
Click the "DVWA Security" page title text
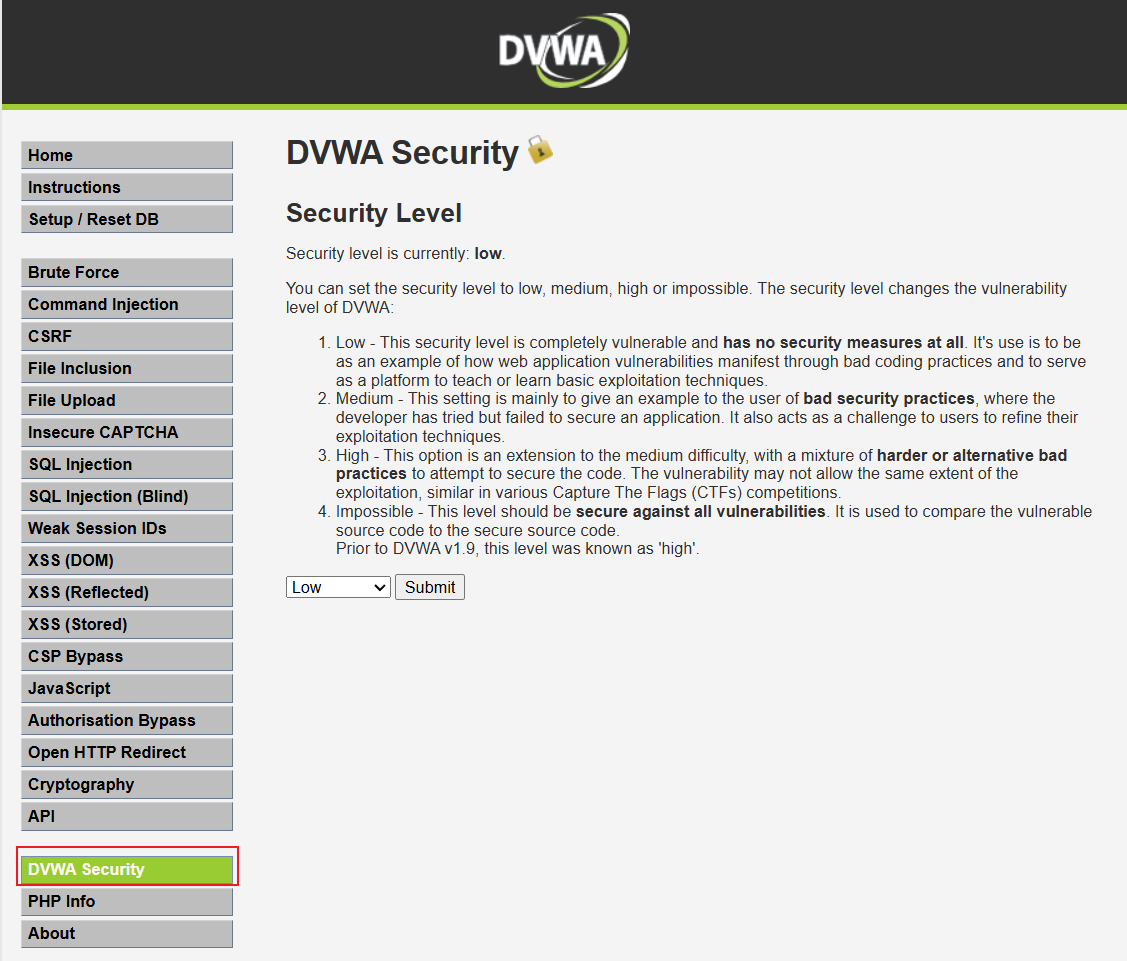click(x=402, y=152)
